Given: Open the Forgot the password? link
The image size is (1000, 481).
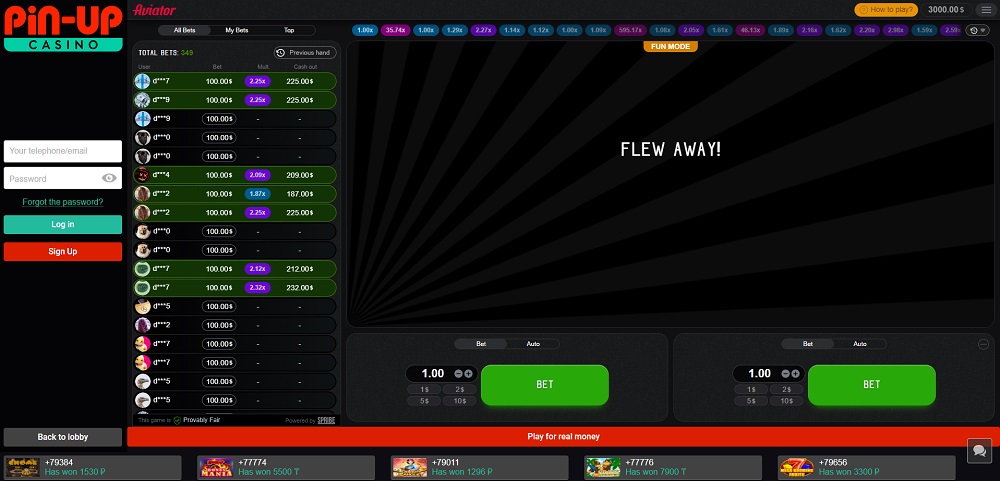Looking at the screenshot, I should (62, 202).
